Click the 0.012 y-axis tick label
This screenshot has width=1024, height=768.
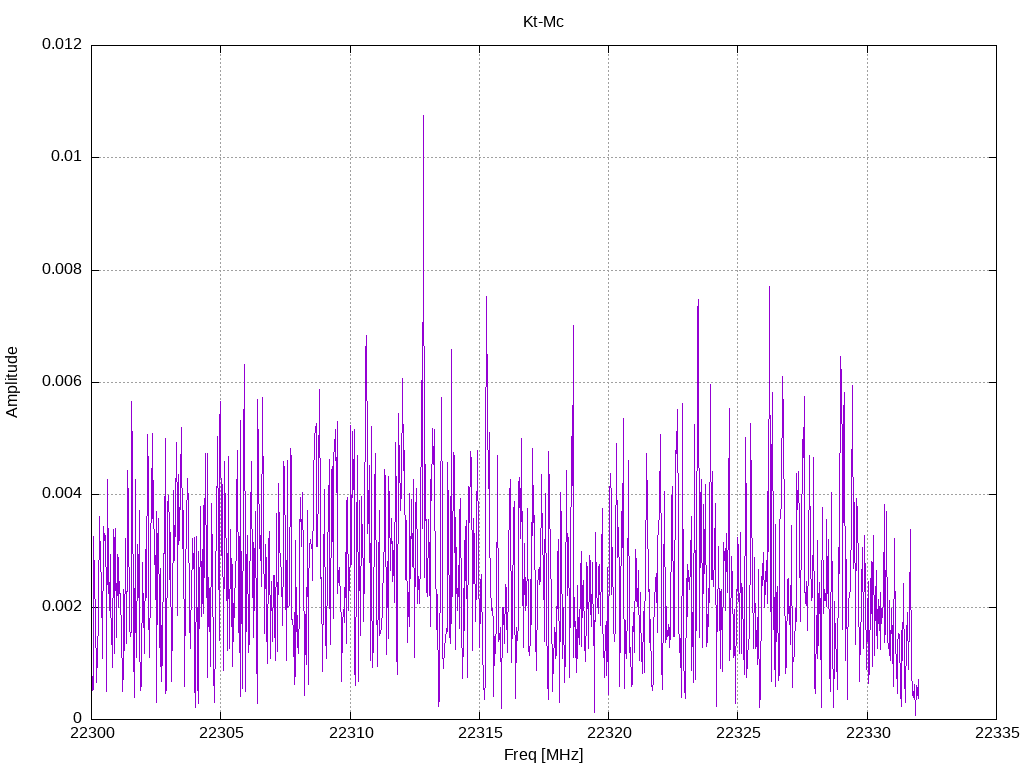click(62, 44)
